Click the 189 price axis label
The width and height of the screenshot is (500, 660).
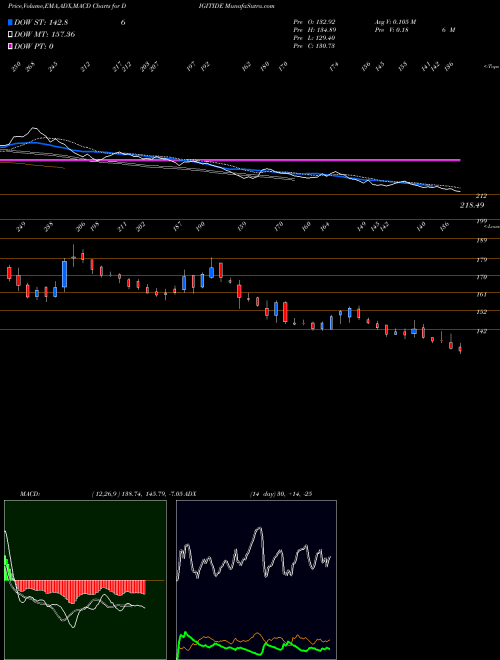pos(481,240)
